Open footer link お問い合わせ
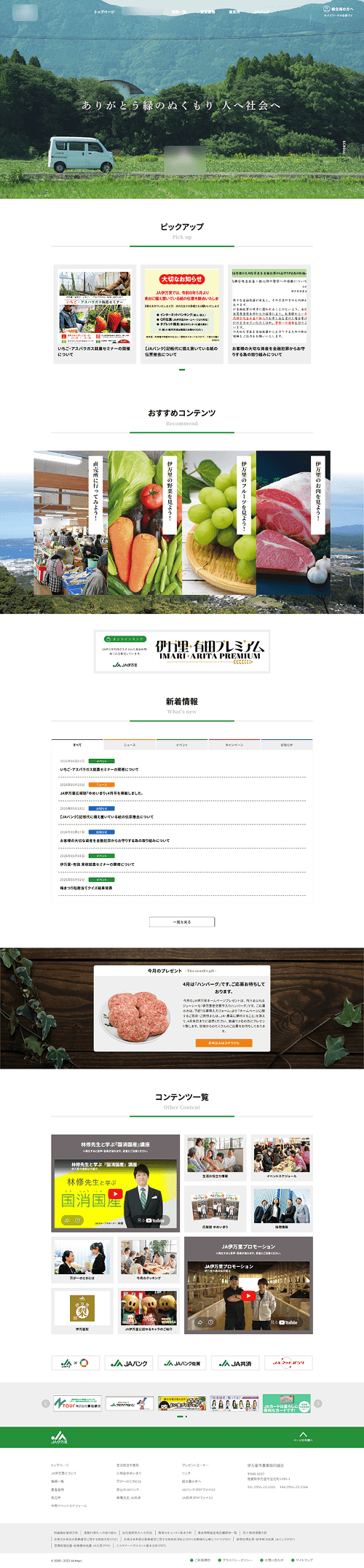 pos(271,1560)
